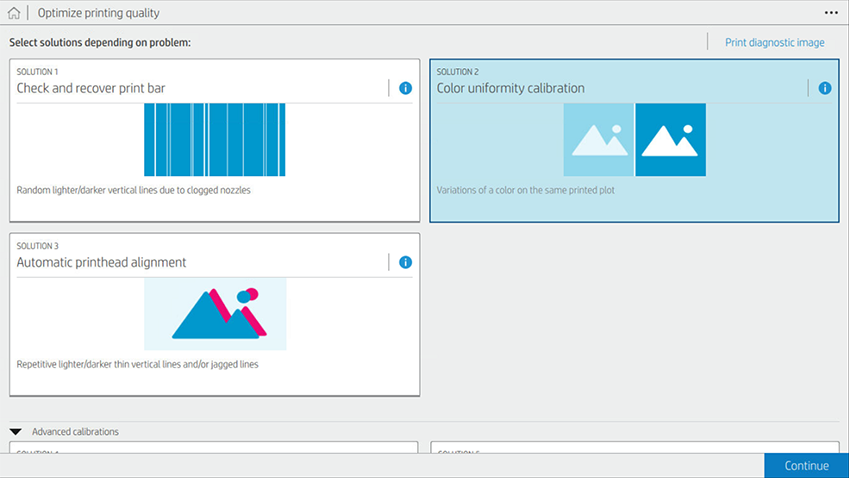Viewport: 849px width, 478px height.
Task: Go to the Home screen icon
Action: tap(14, 14)
